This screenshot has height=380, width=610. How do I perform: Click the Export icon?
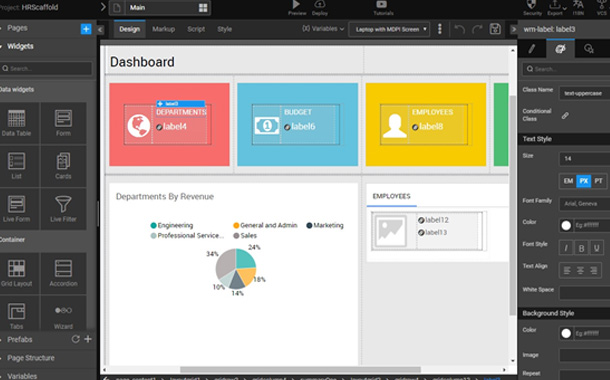point(554,5)
